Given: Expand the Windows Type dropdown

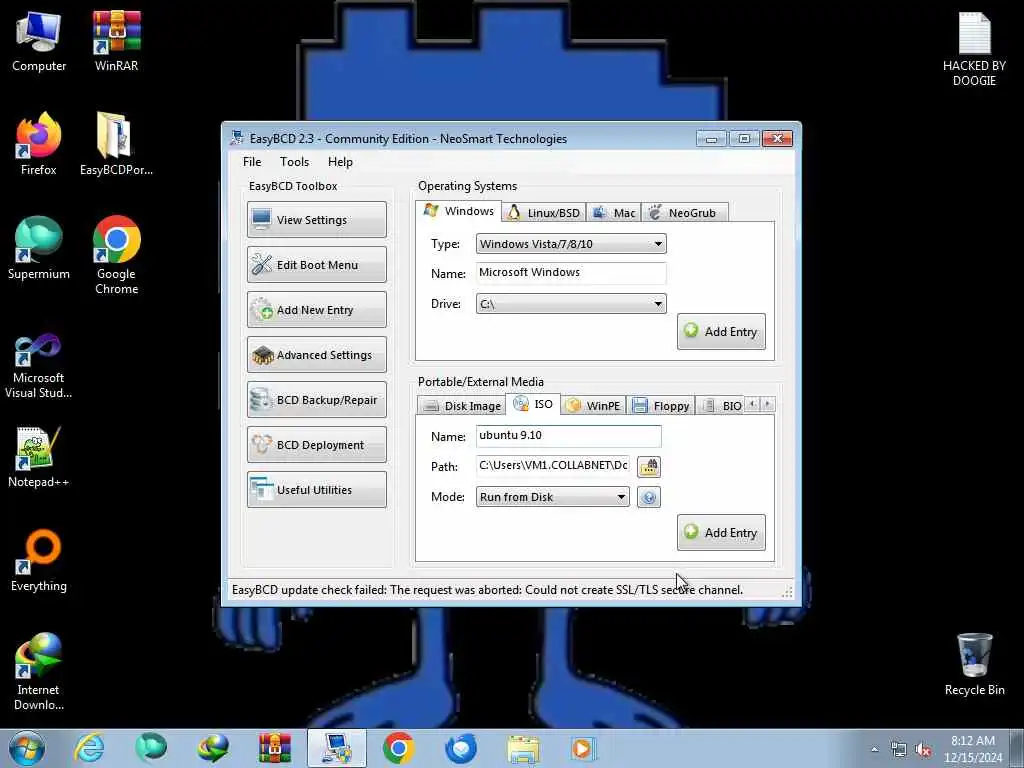Looking at the screenshot, I should coord(571,244).
